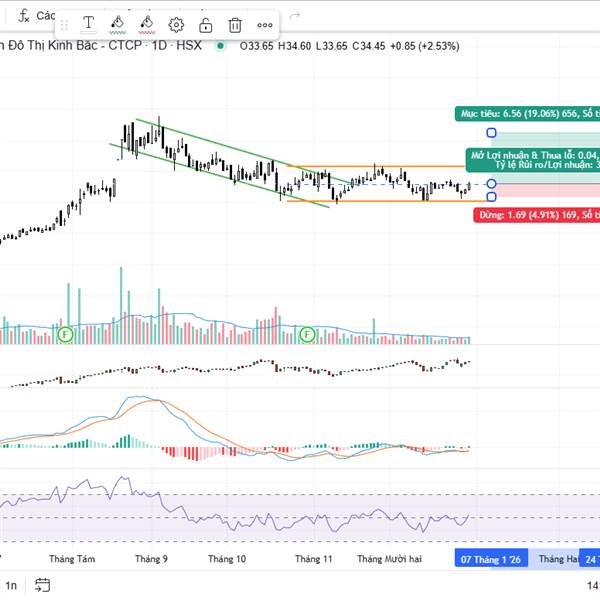The height and width of the screenshot is (600, 600).
Task: Open the more options ellipsis menu
Action: [264, 24]
